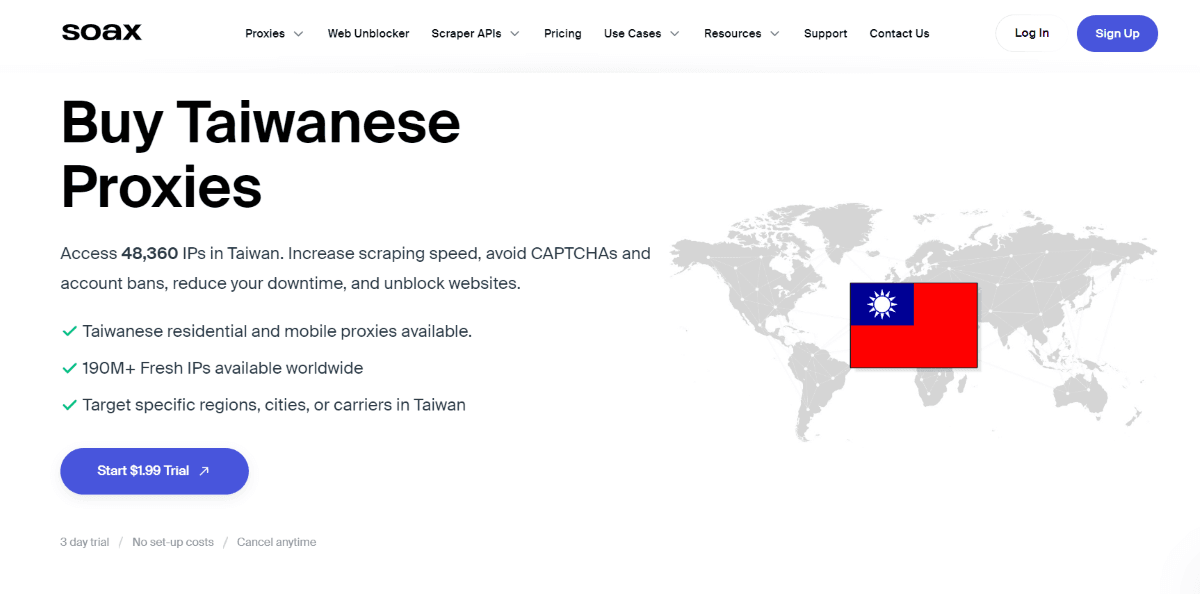Click the checkmark beside 190M+ Fresh IPs

(69, 368)
